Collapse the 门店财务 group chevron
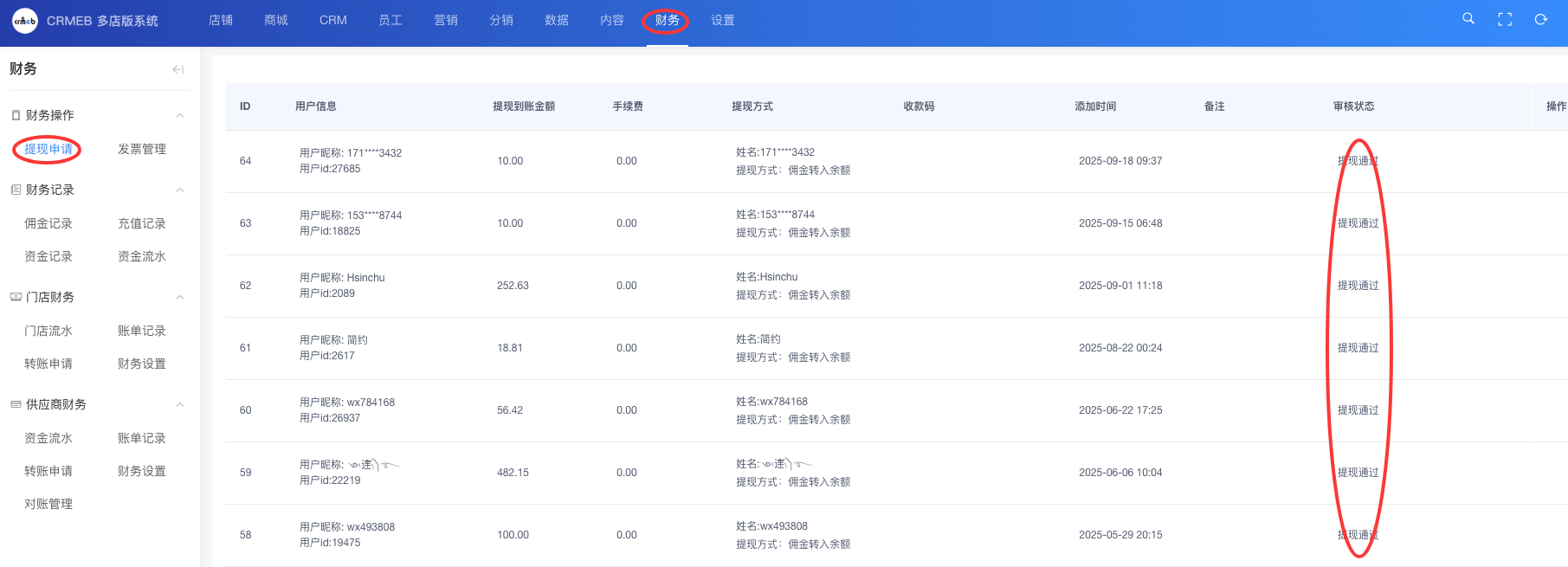1568x567 pixels. coord(180,297)
